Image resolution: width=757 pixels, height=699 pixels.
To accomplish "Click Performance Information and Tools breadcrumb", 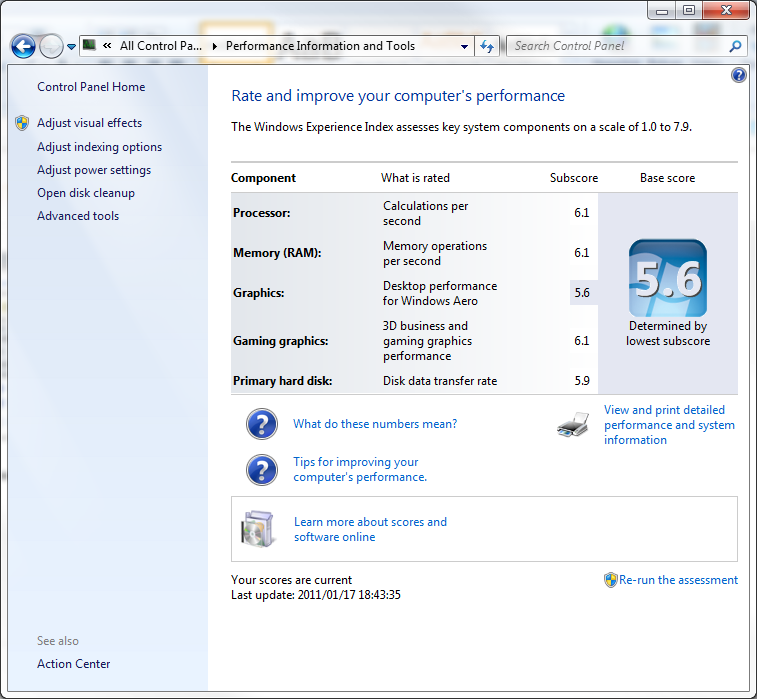I will pyautogui.click(x=321, y=46).
